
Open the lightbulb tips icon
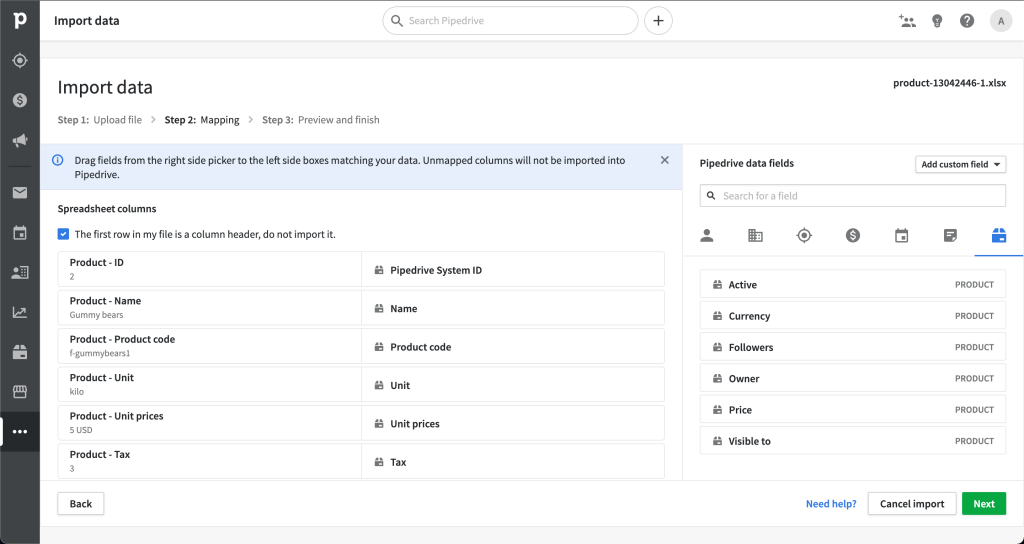937,21
